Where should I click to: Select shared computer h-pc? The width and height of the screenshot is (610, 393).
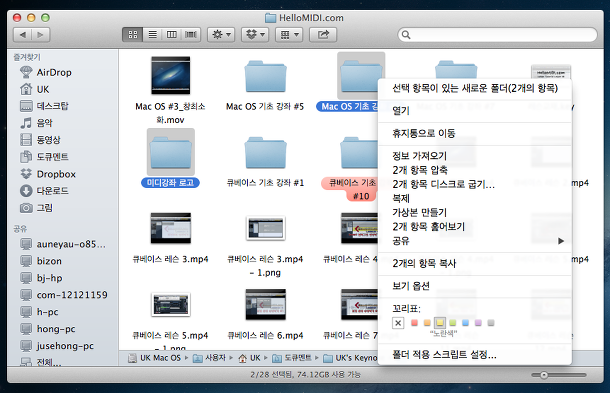coord(39,312)
